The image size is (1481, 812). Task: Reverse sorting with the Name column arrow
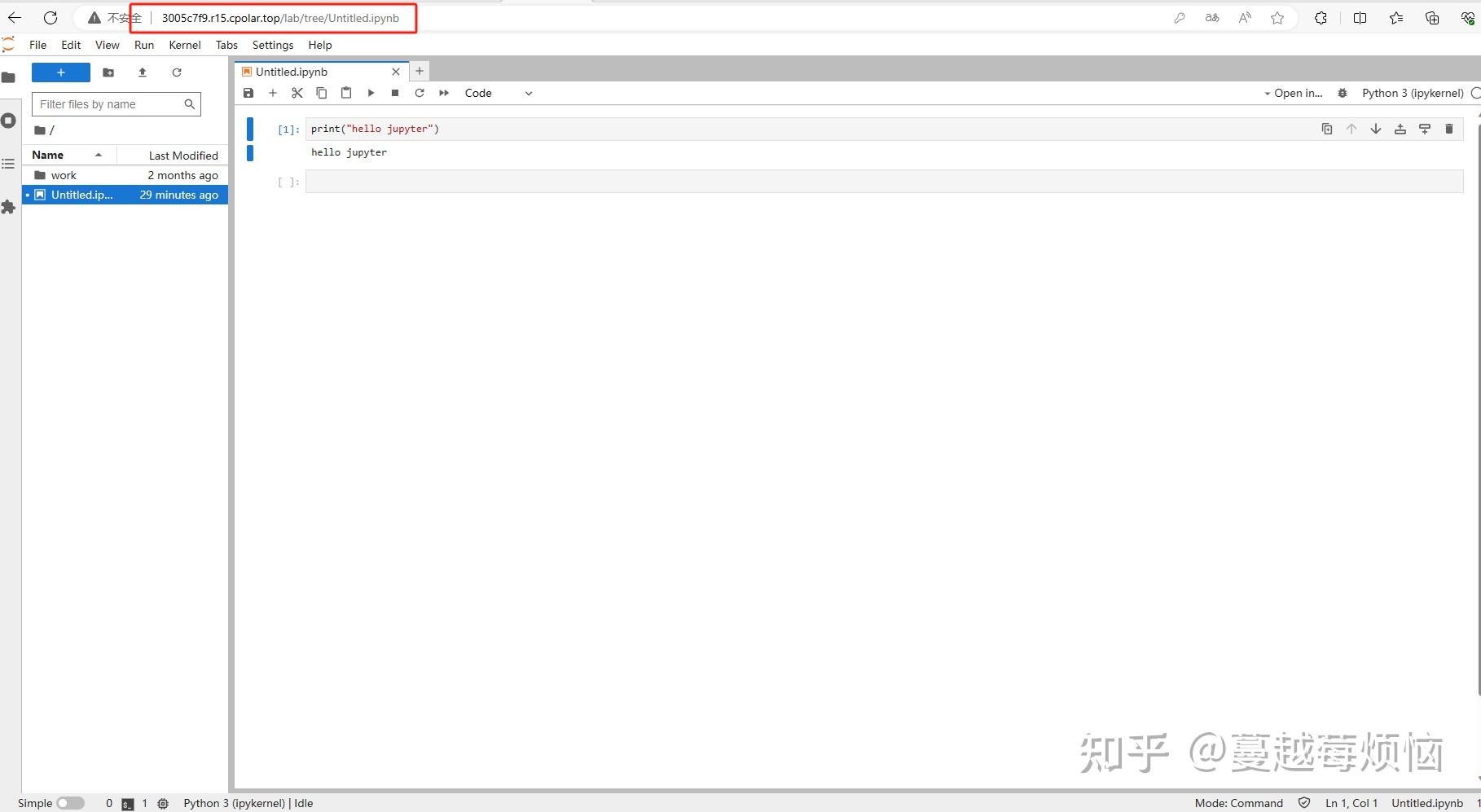tap(99, 155)
